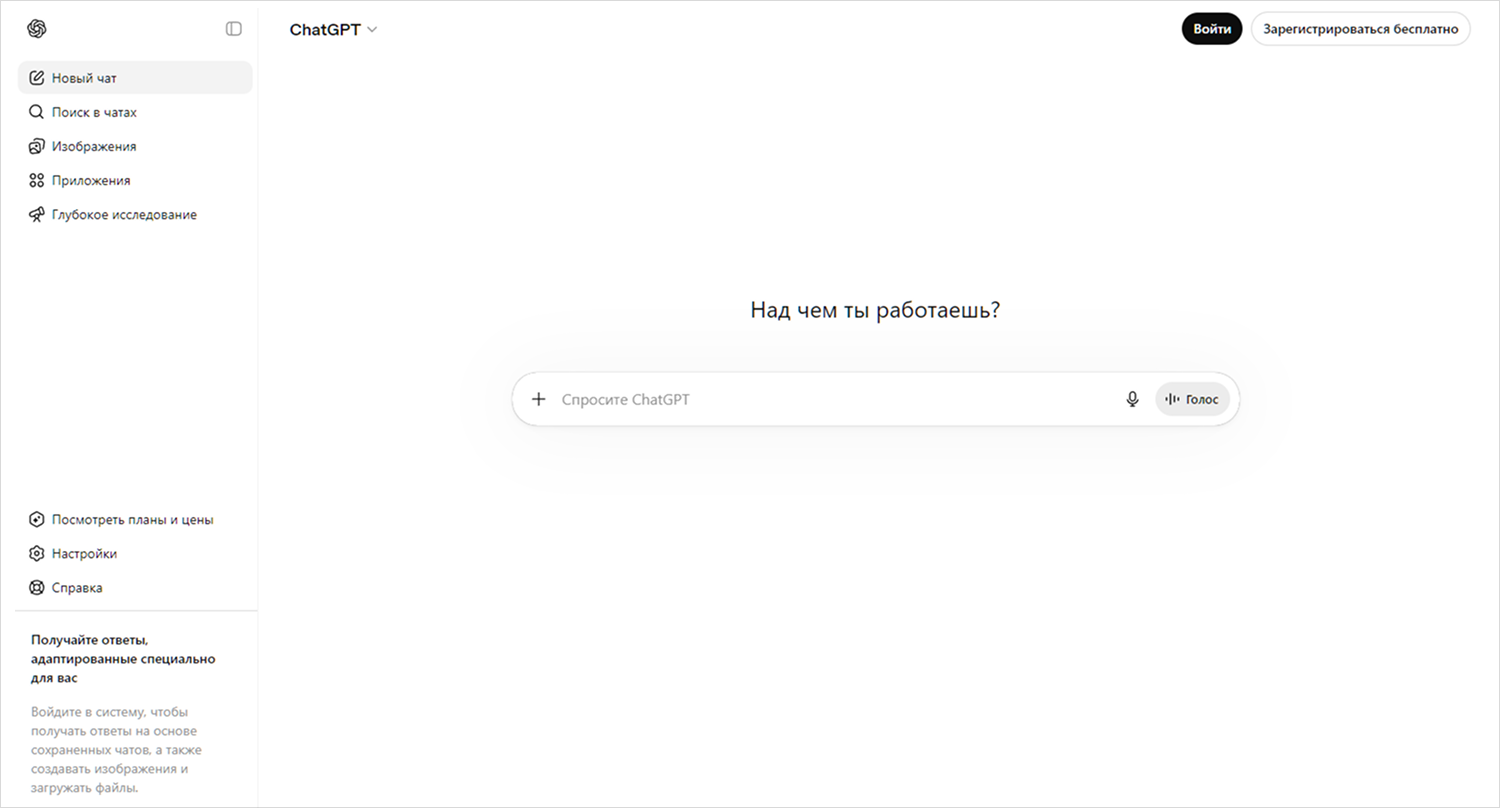Open Поиск в чатах

tap(135, 112)
